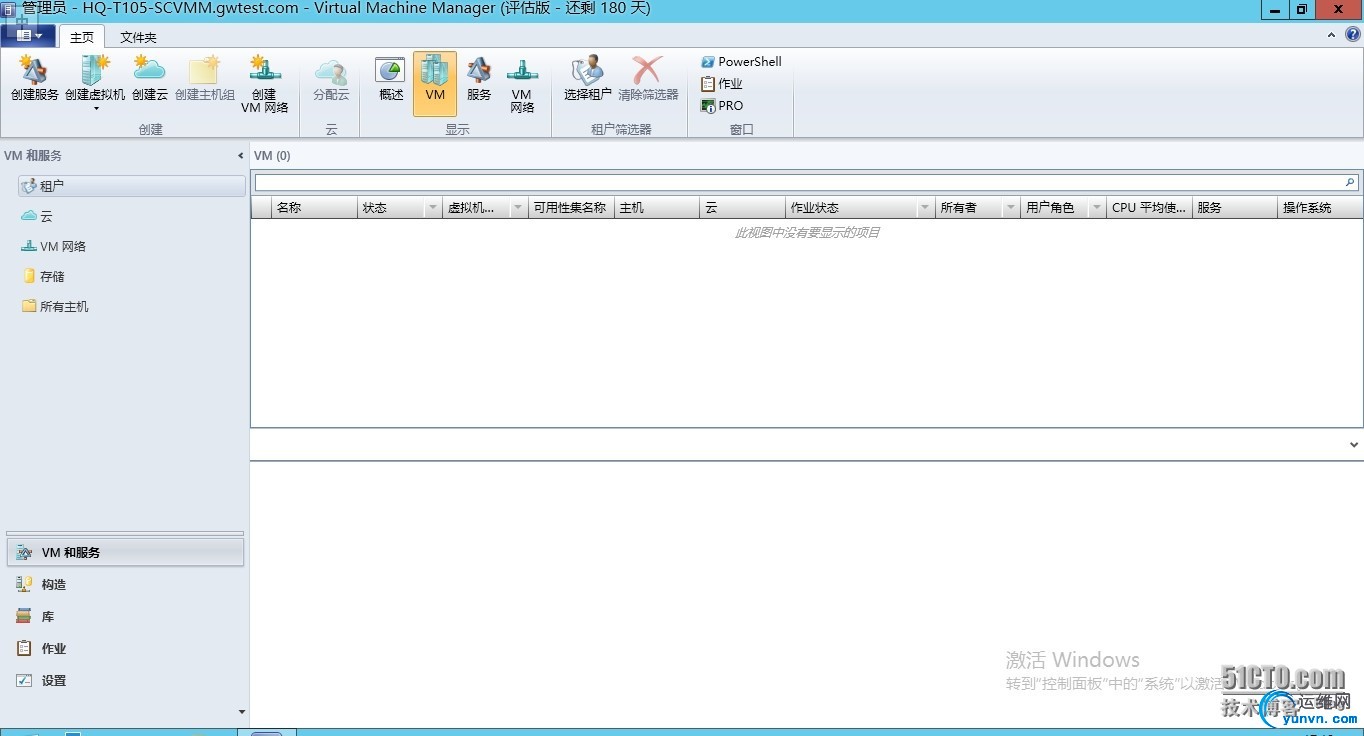Sort by the 操作系统 column header

1320,208
